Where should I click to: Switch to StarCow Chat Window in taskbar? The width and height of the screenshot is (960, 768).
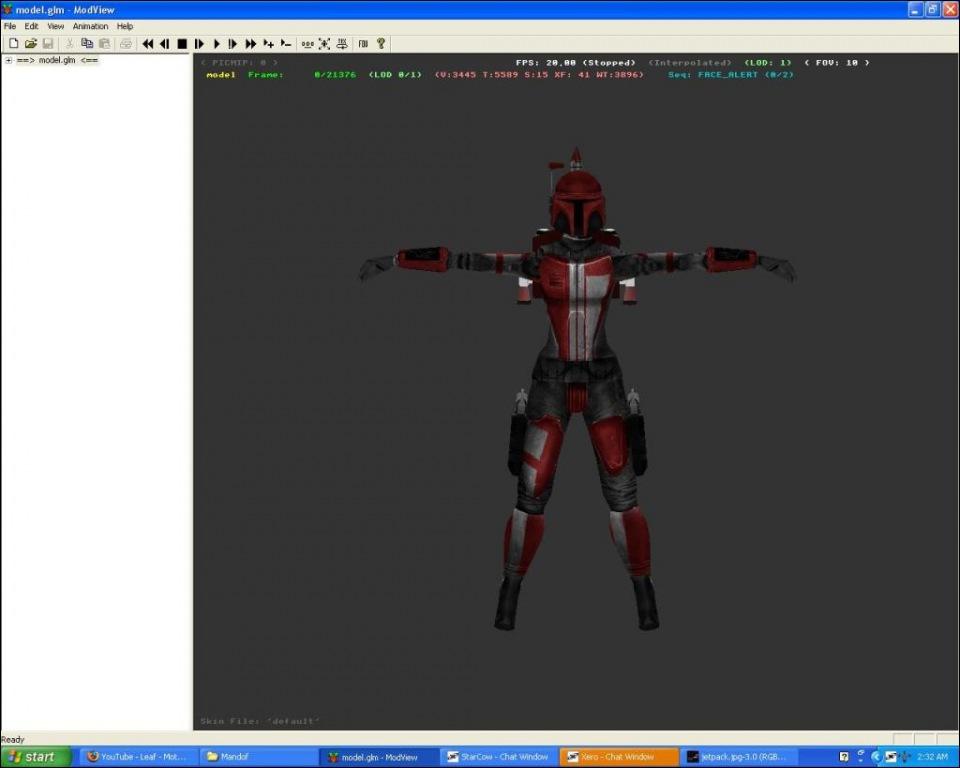[498, 757]
